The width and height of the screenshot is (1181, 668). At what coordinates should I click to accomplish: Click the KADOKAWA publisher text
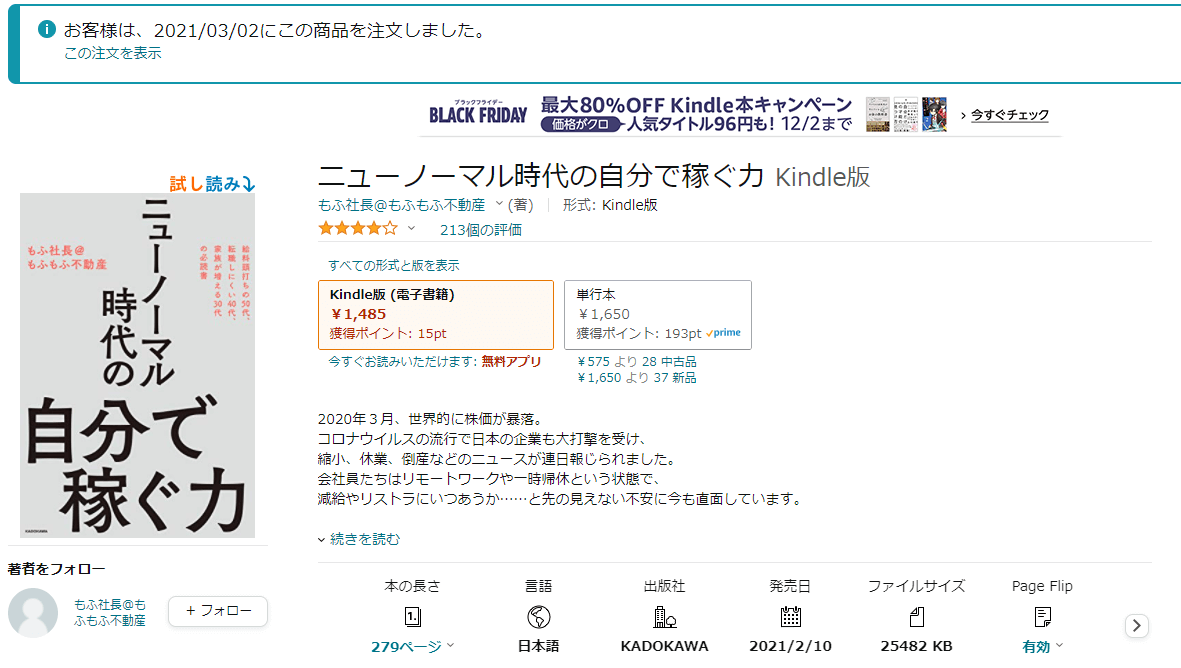pyautogui.click(x=664, y=646)
